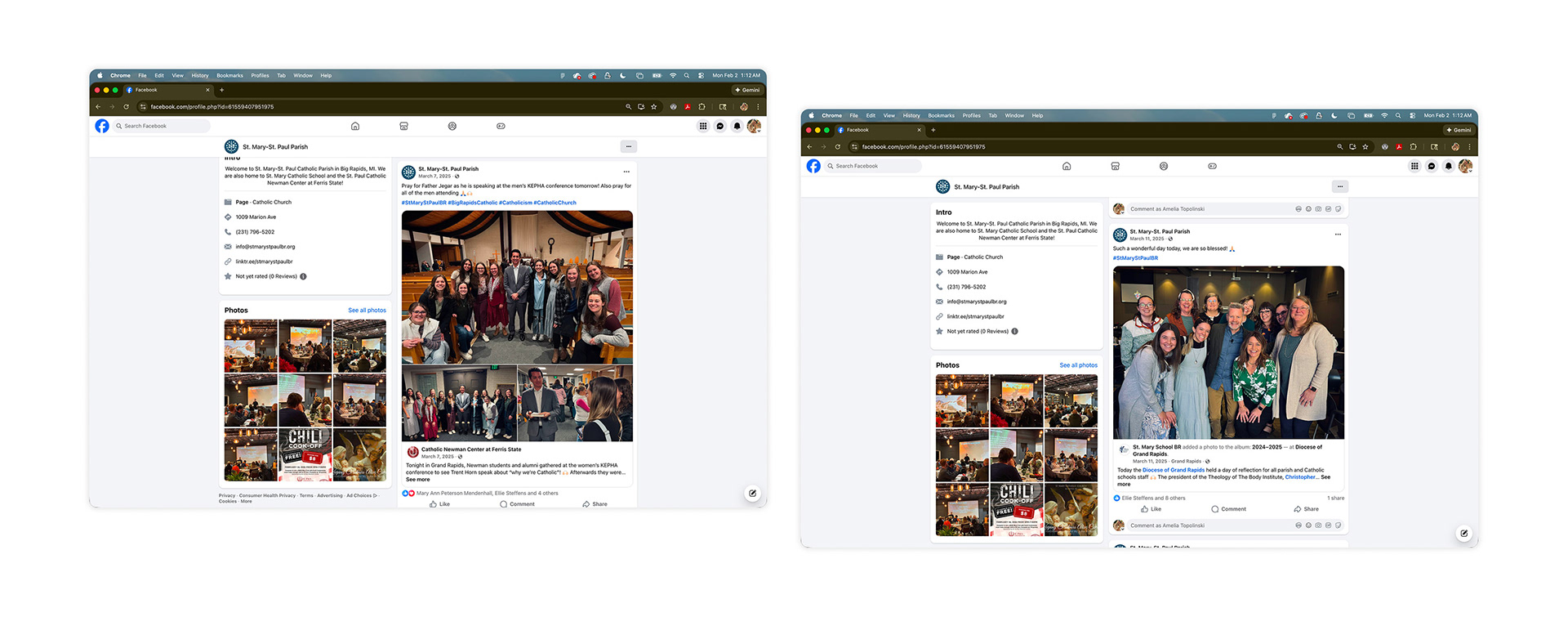Open notifications bell in left window

(737, 126)
